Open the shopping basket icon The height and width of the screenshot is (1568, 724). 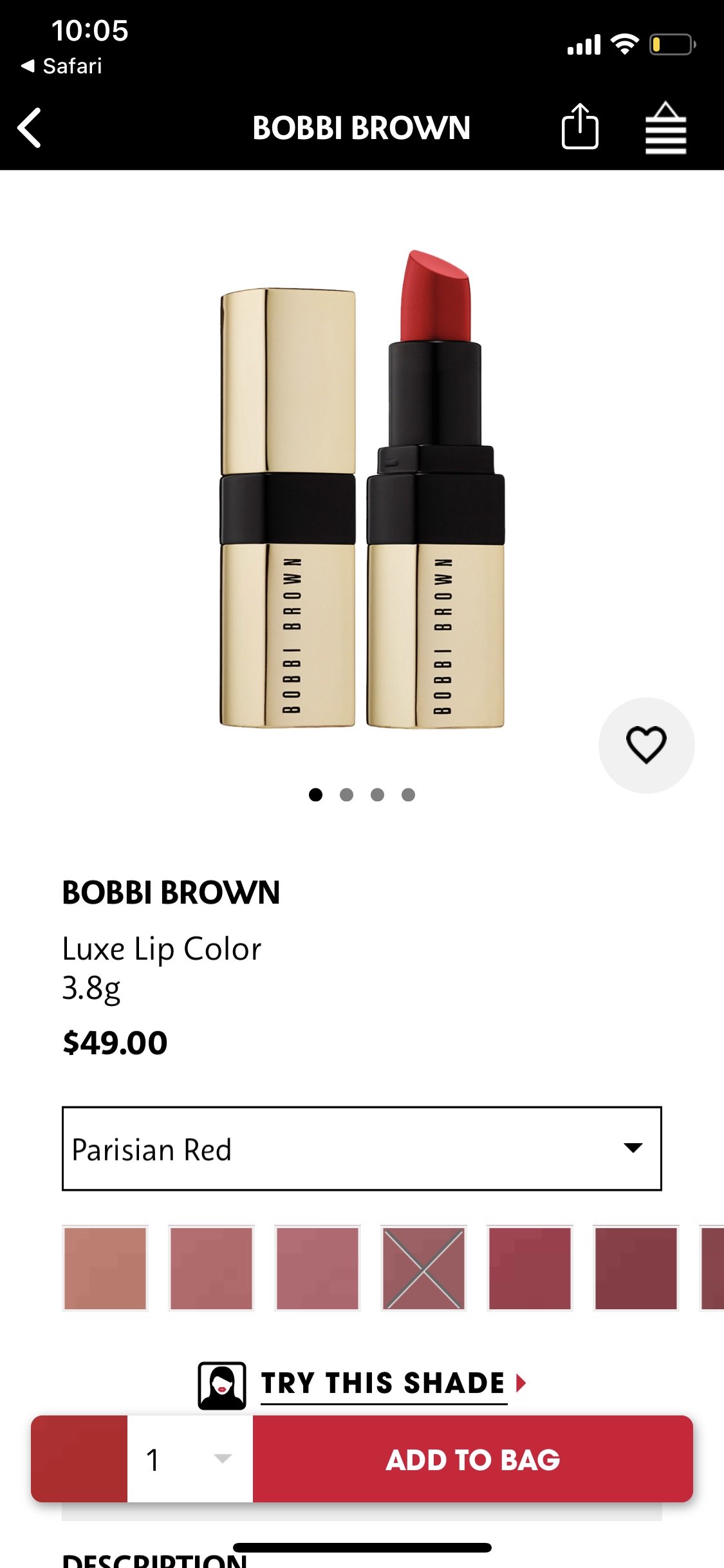pyautogui.click(x=665, y=128)
